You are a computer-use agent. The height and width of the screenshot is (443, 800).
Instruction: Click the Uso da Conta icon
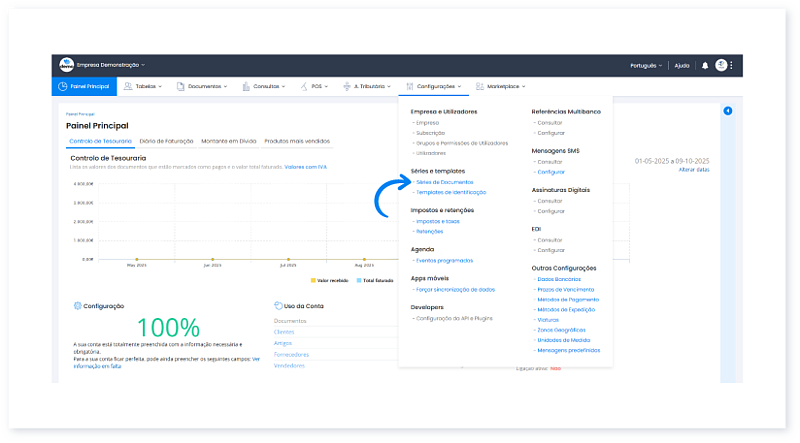[277, 305]
